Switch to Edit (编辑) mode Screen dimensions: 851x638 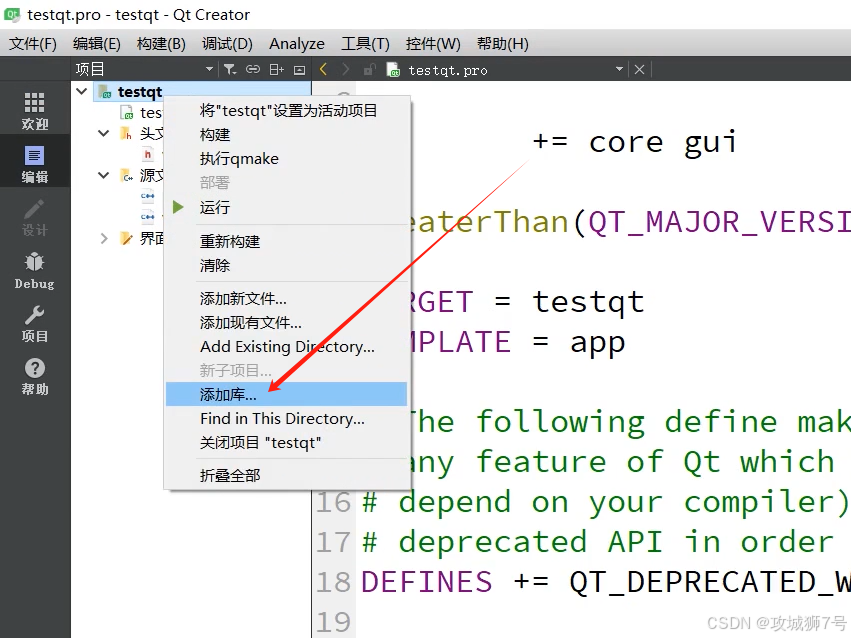[35, 164]
